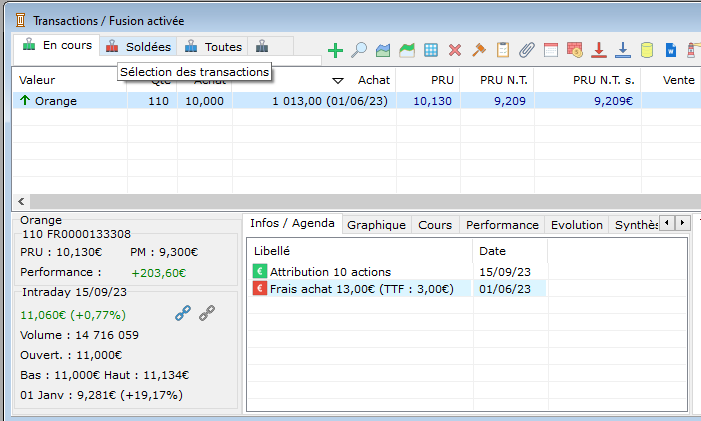The height and width of the screenshot is (421, 701).
Task: Click the Volume : 14 716 059 line
Action: click(x=80, y=335)
